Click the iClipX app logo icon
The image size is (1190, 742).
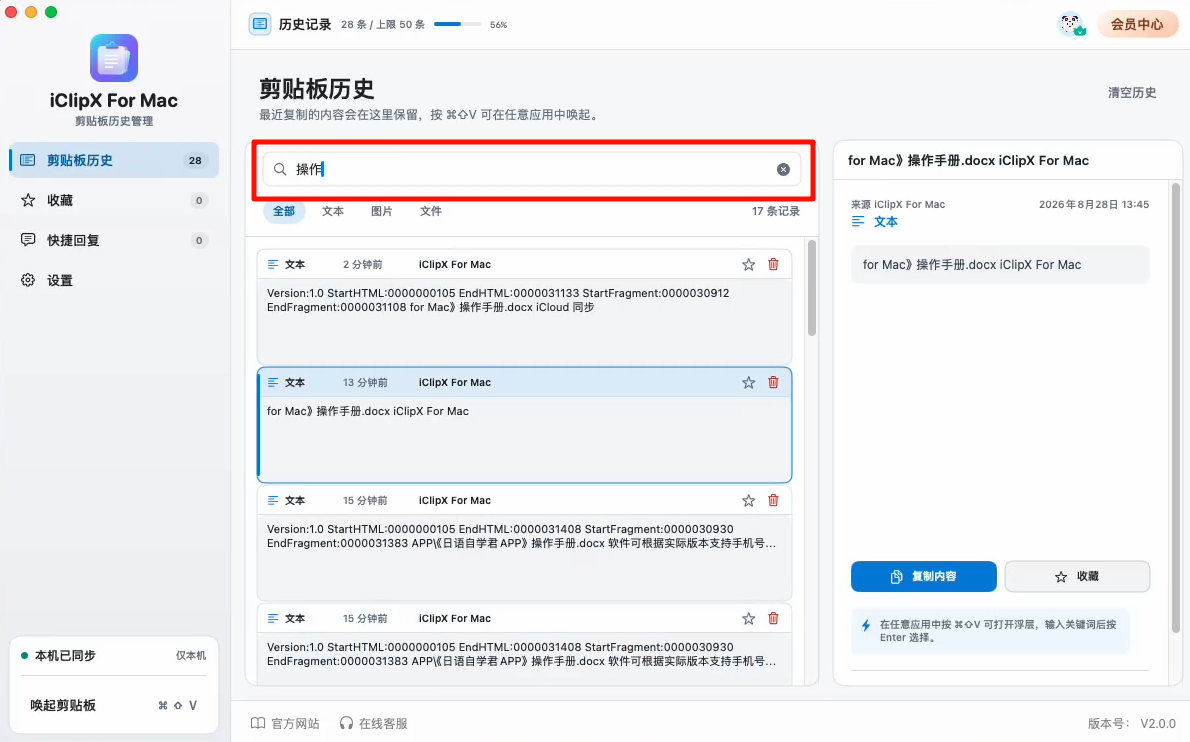pyautogui.click(x=114, y=58)
